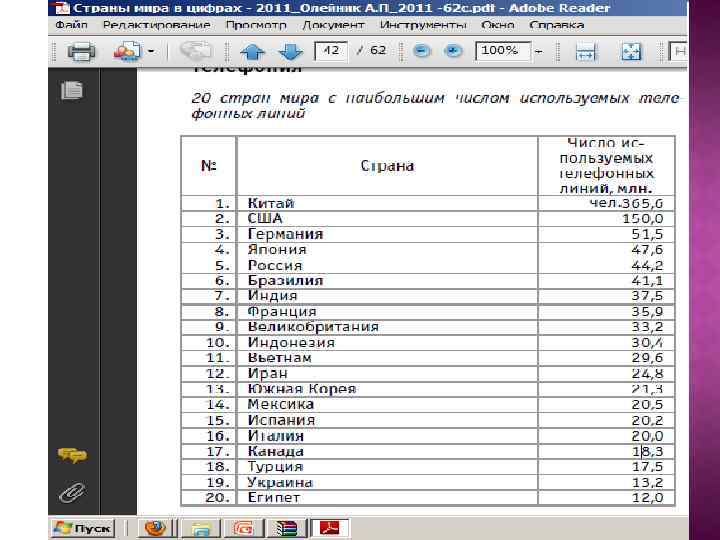This screenshot has height=540, width=720.
Task: Click the Страна column header
Action: (387, 166)
